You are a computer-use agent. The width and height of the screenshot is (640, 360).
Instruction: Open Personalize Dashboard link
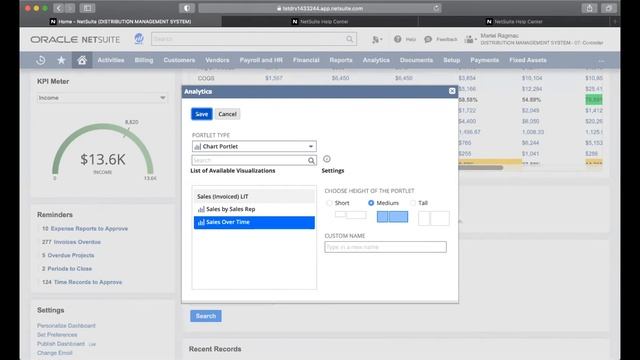tap(66, 326)
